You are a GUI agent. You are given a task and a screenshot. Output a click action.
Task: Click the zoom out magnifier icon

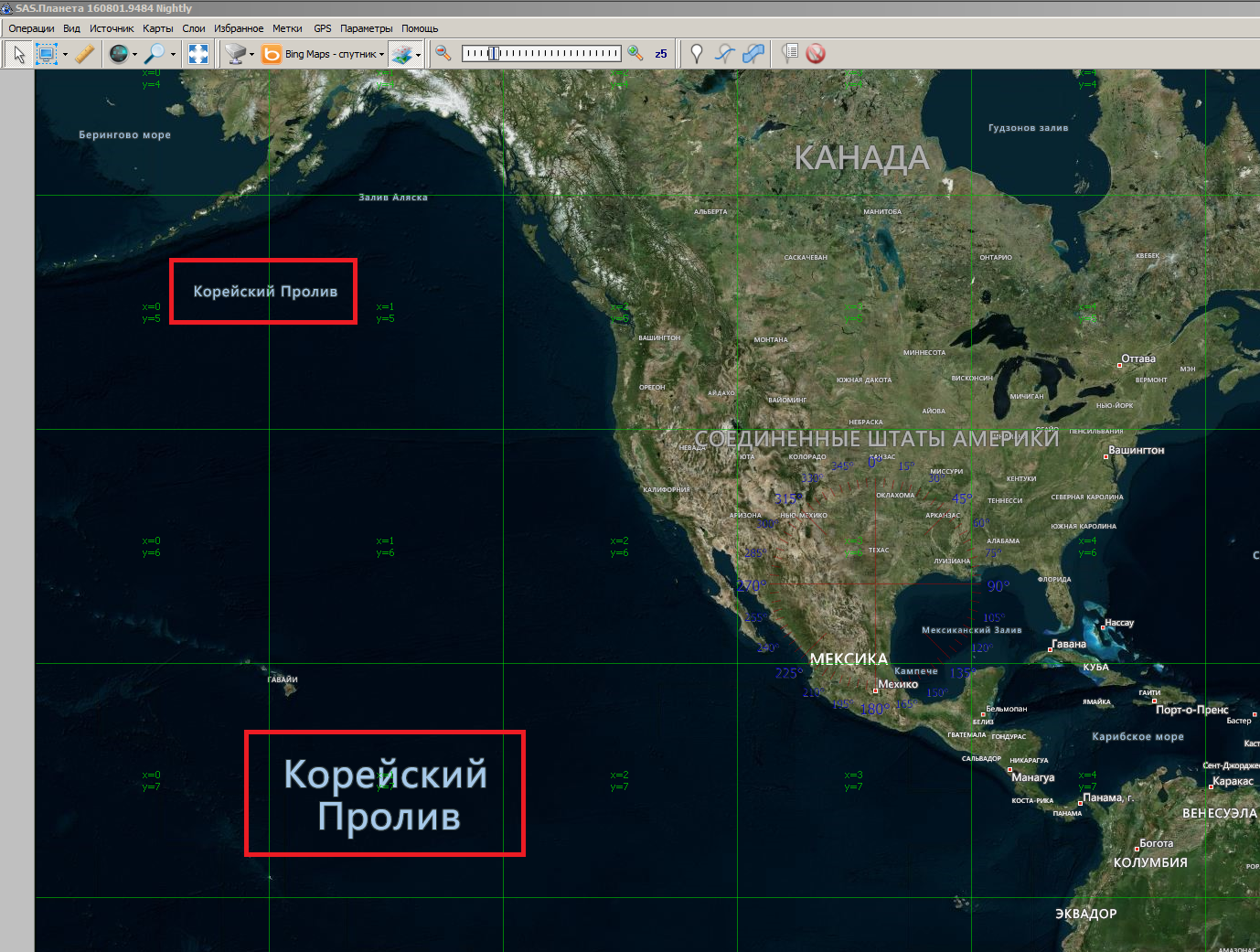pyautogui.click(x=443, y=54)
